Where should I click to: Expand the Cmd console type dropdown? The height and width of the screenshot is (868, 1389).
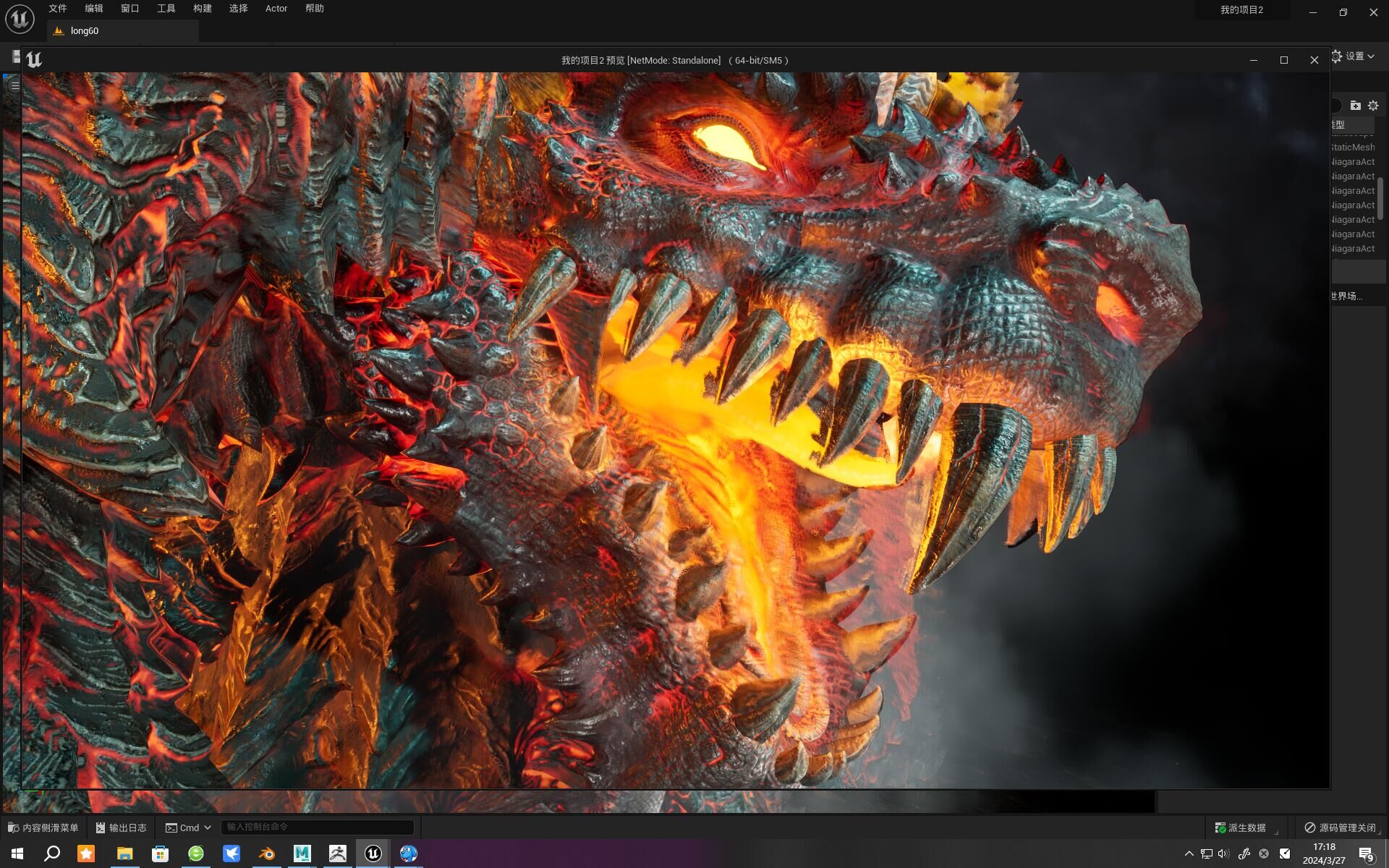189,827
